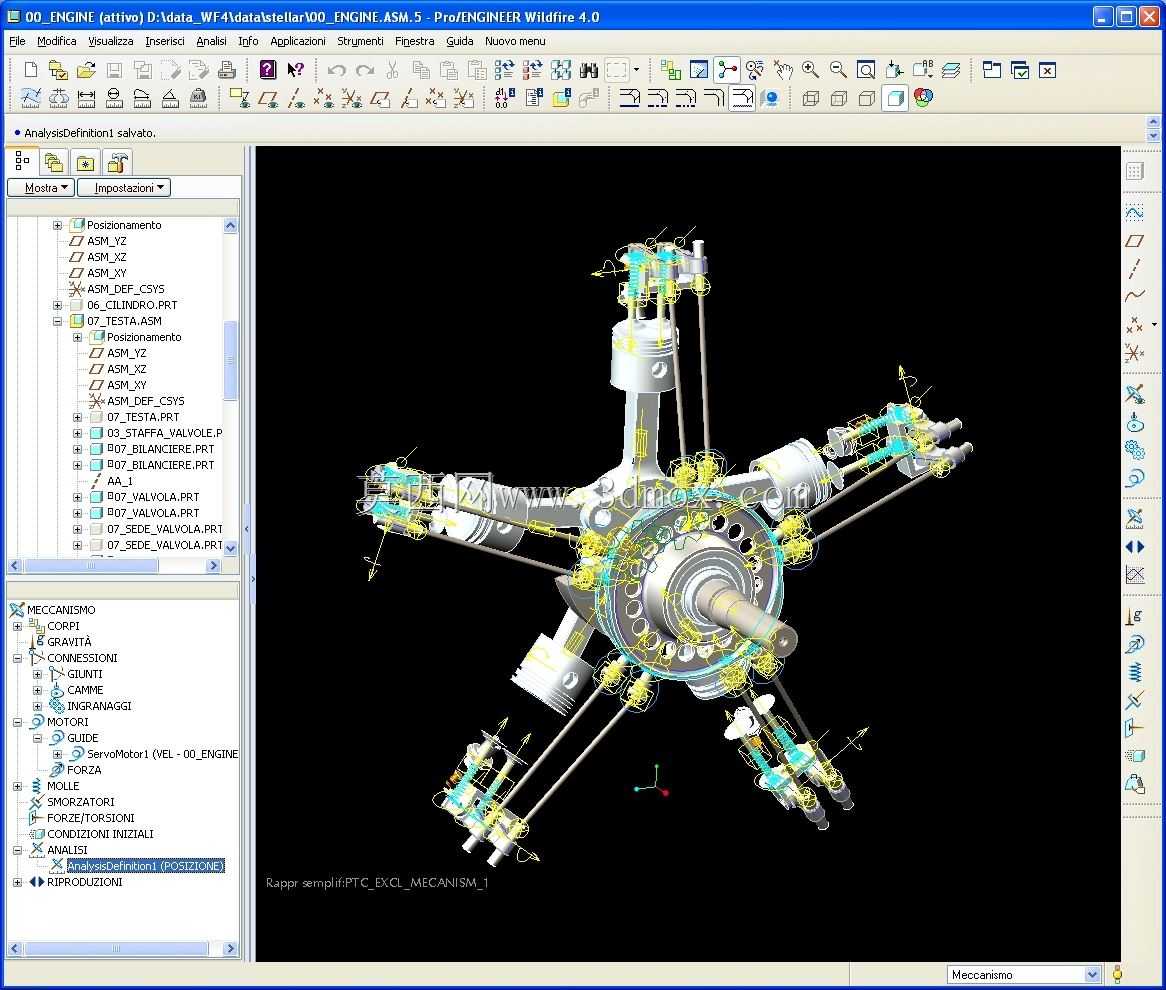Click the diameter measurement icon
This screenshot has width=1166, height=990.
point(115,97)
